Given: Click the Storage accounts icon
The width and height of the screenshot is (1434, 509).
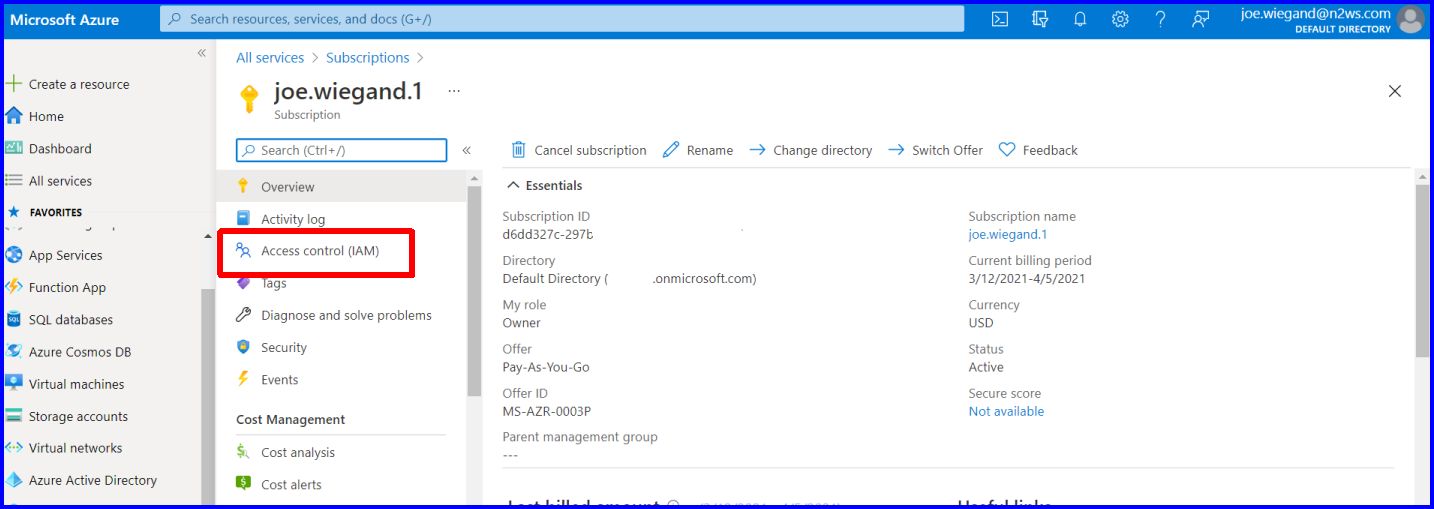Looking at the screenshot, I should (14, 416).
